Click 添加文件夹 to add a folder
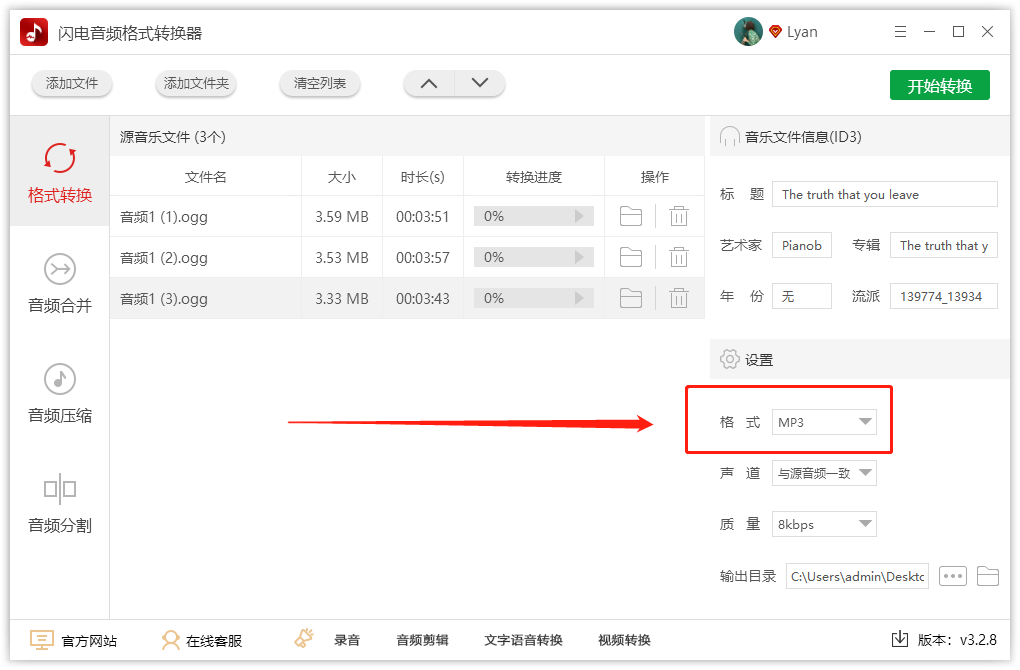The height and width of the screenshot is (670, 1020). pos(196,83)
